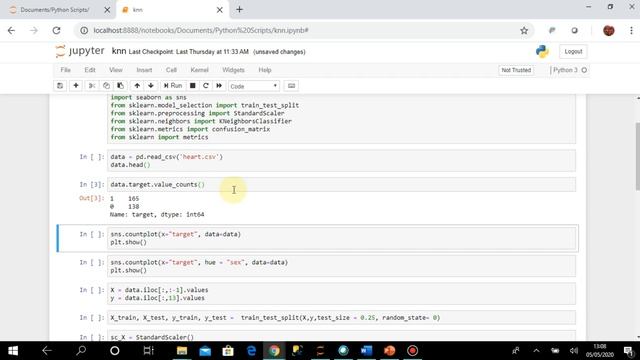Open Mail app from taskbar

point(205,351)
